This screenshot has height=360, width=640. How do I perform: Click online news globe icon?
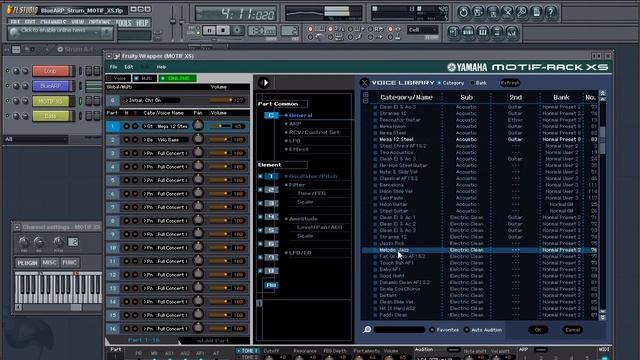(x=14, y=32)
